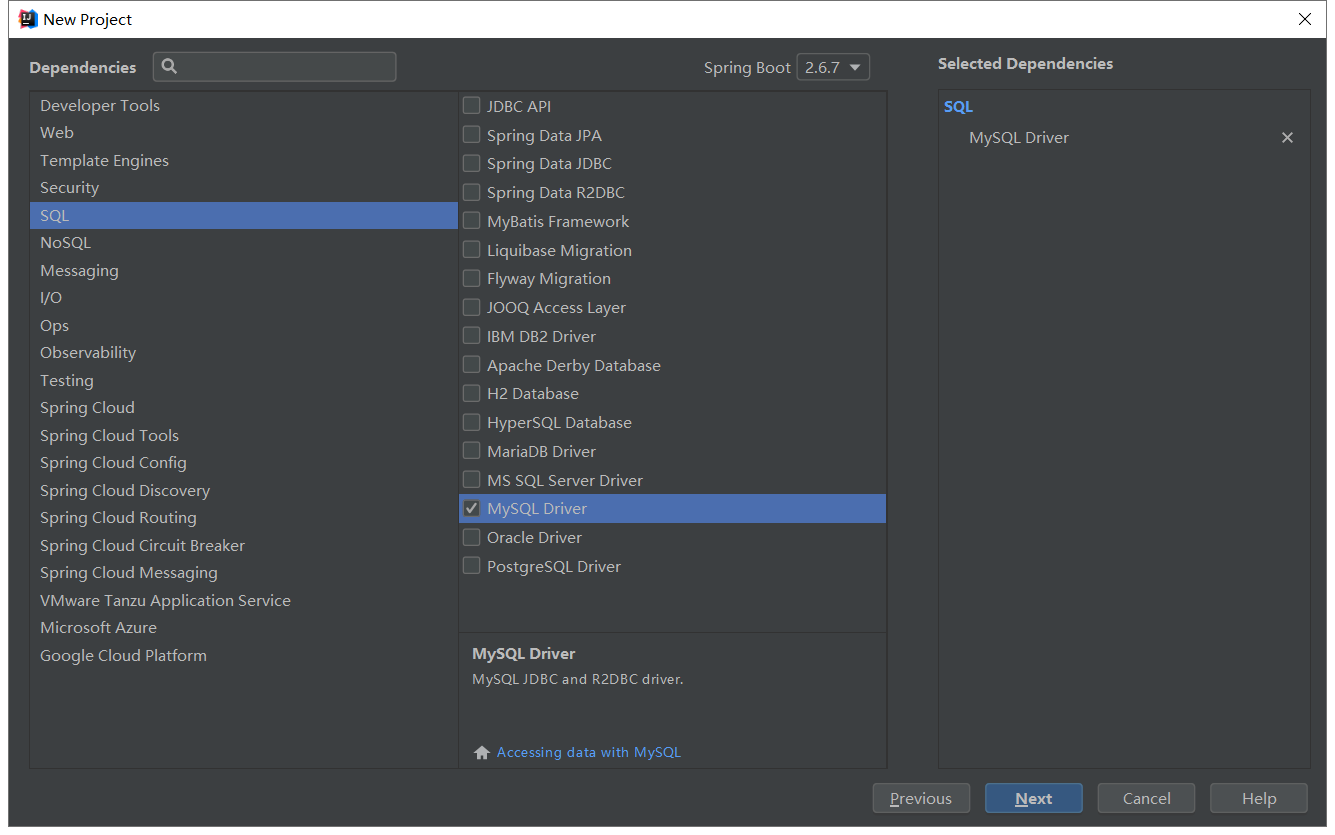Viewport: 1335px width, 835px height.
Task: Select Apache Derby Database checkbox
Action: coord(471,364)
